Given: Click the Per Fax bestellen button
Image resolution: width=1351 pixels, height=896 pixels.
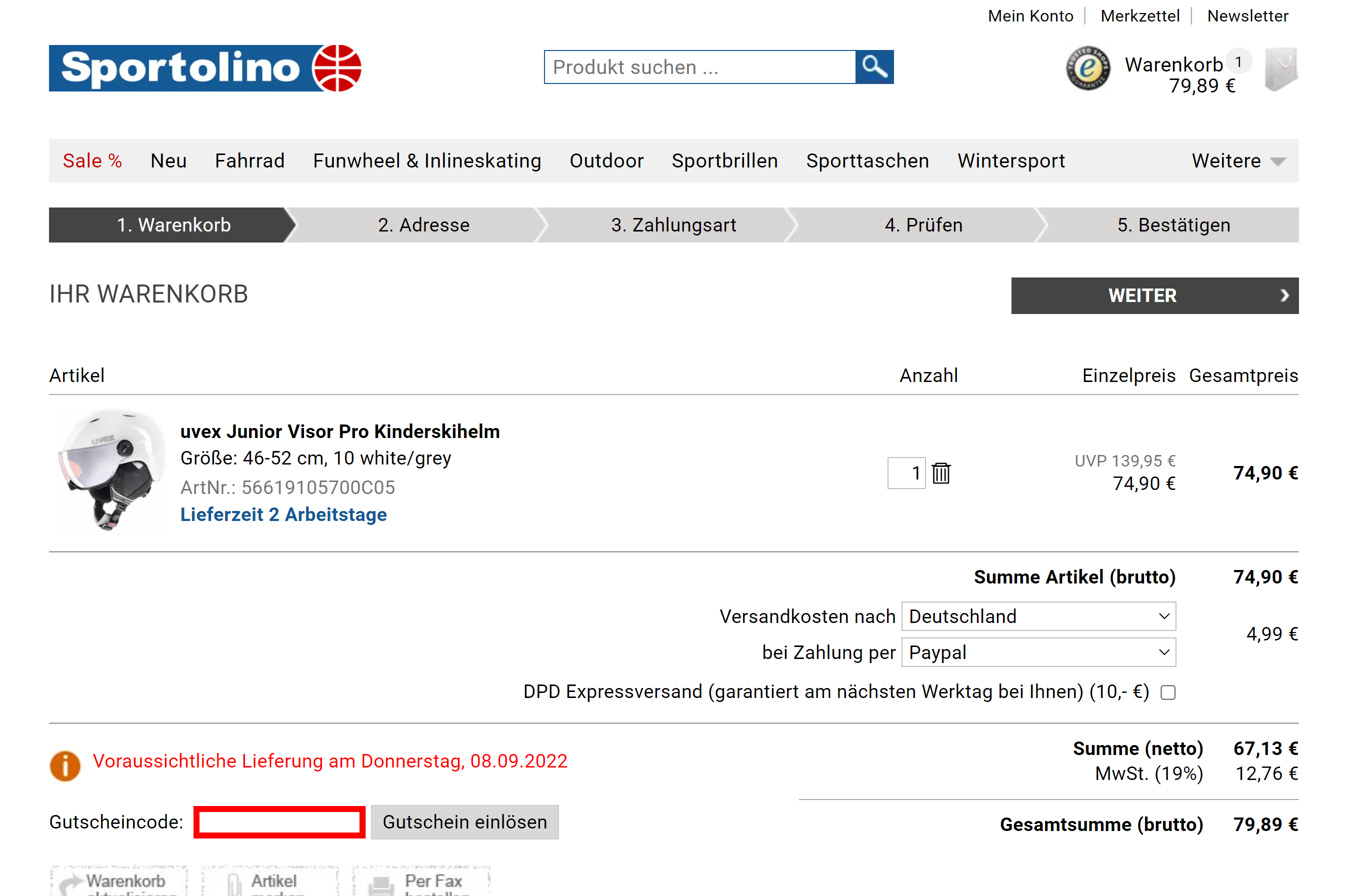Looking at the screenshot, I should 421,880.
